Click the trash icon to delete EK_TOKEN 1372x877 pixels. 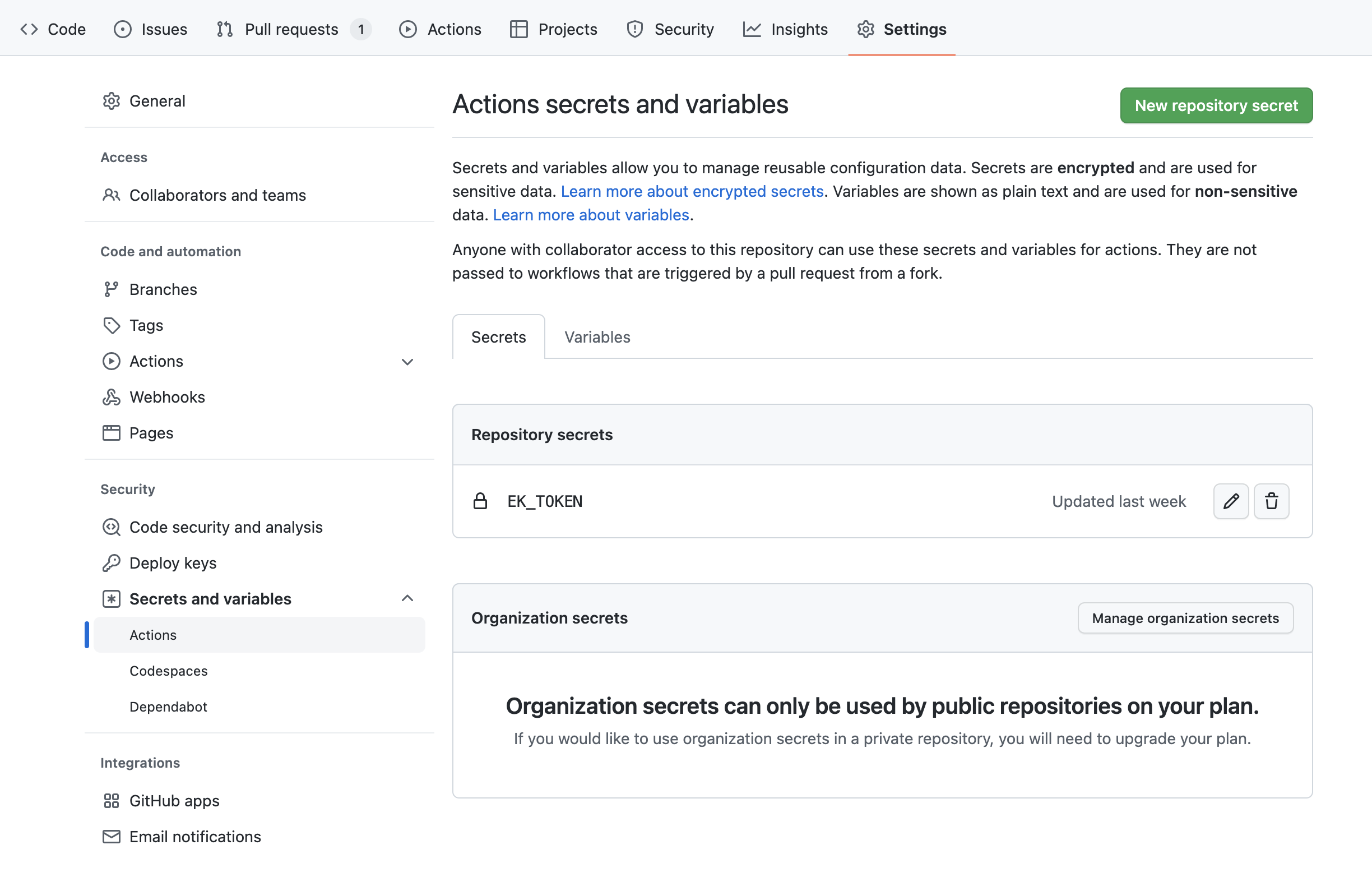pos(1271,501)
